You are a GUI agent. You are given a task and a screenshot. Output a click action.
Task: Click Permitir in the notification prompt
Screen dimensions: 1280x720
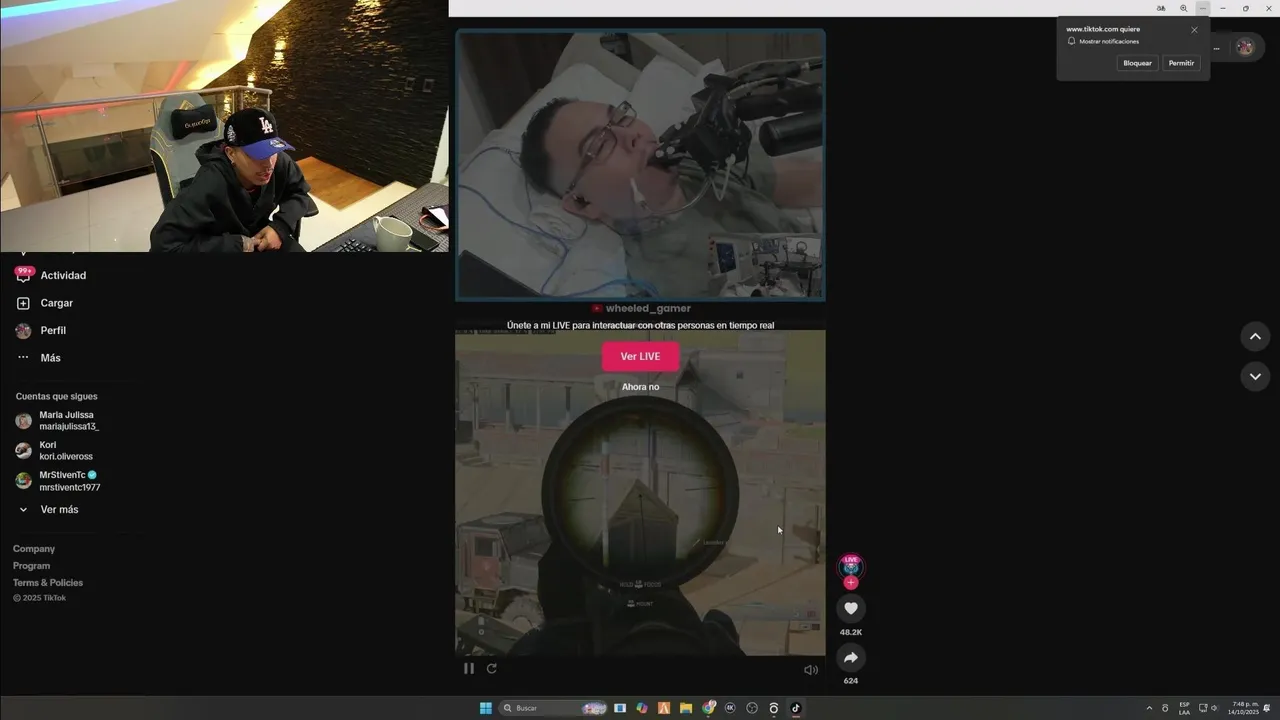pos(1181,63)
